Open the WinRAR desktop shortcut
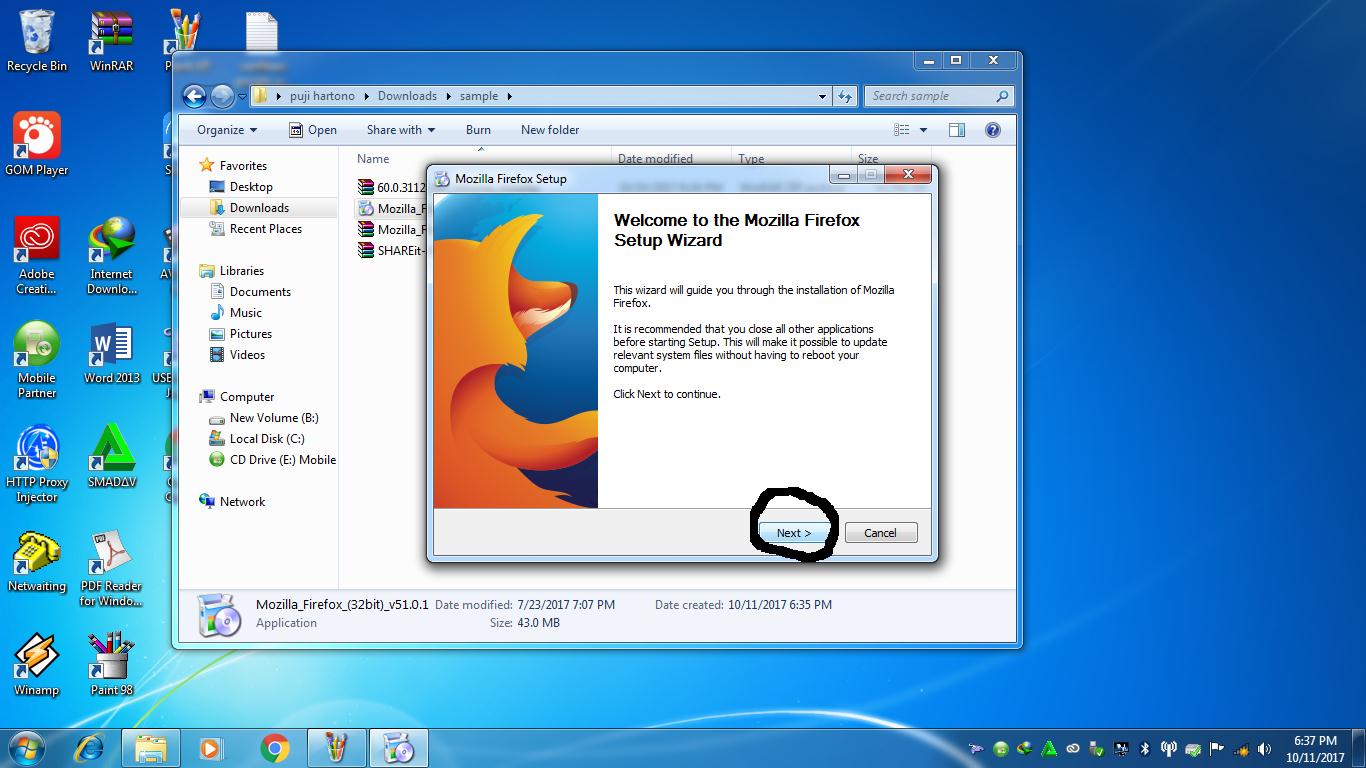1366x768 pixels. pyautogui.click(x=111, y=40)
